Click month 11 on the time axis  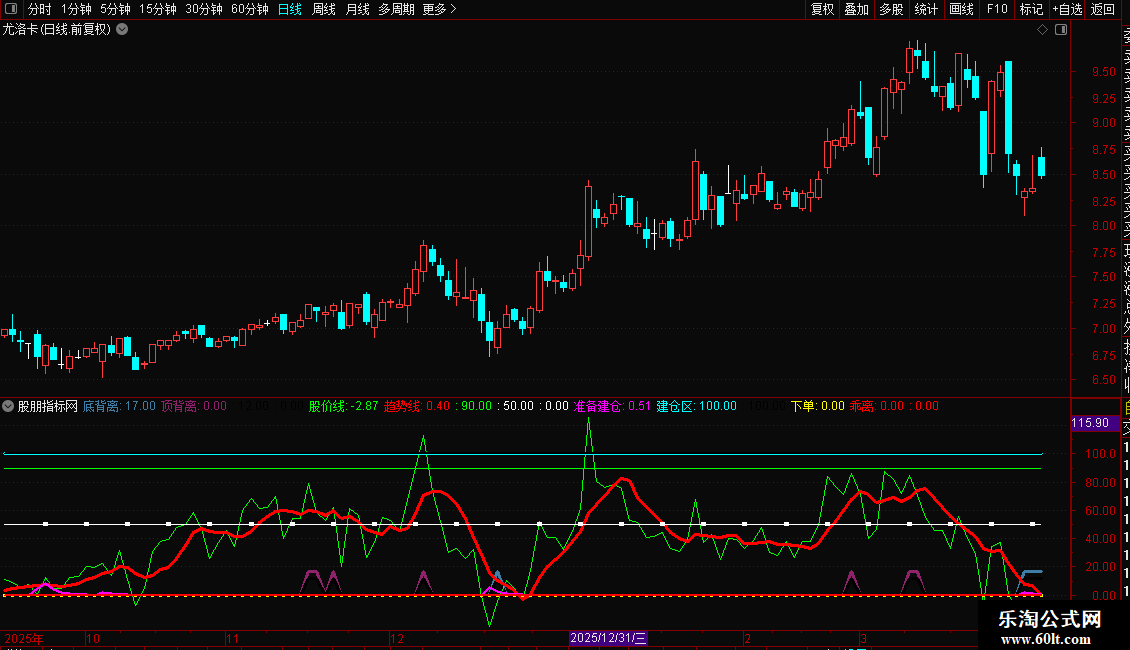(232, 638)
